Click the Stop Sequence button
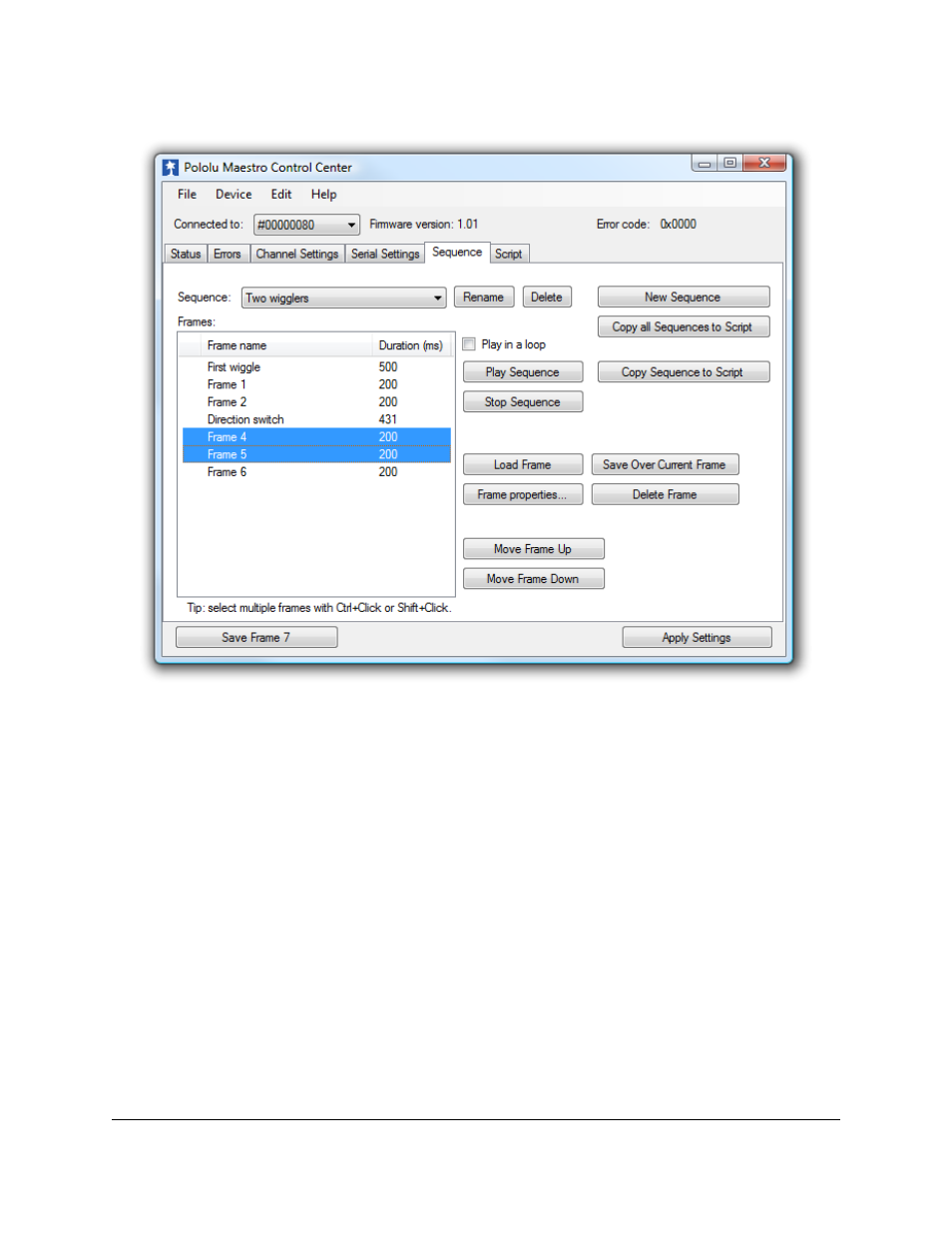The image size is (952, 1233). (x=523, y=402)
